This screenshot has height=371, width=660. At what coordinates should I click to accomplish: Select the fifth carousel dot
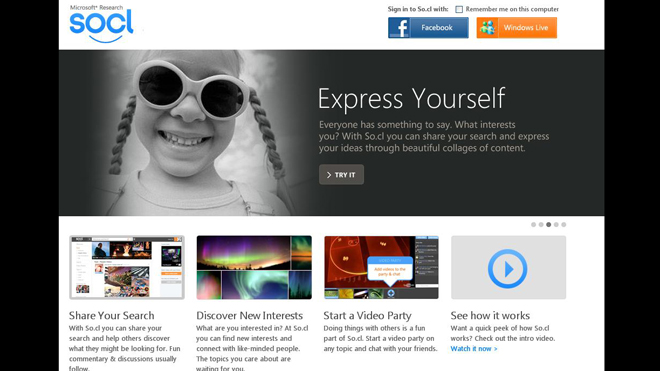pyautogui.click(x=564, y=224)
